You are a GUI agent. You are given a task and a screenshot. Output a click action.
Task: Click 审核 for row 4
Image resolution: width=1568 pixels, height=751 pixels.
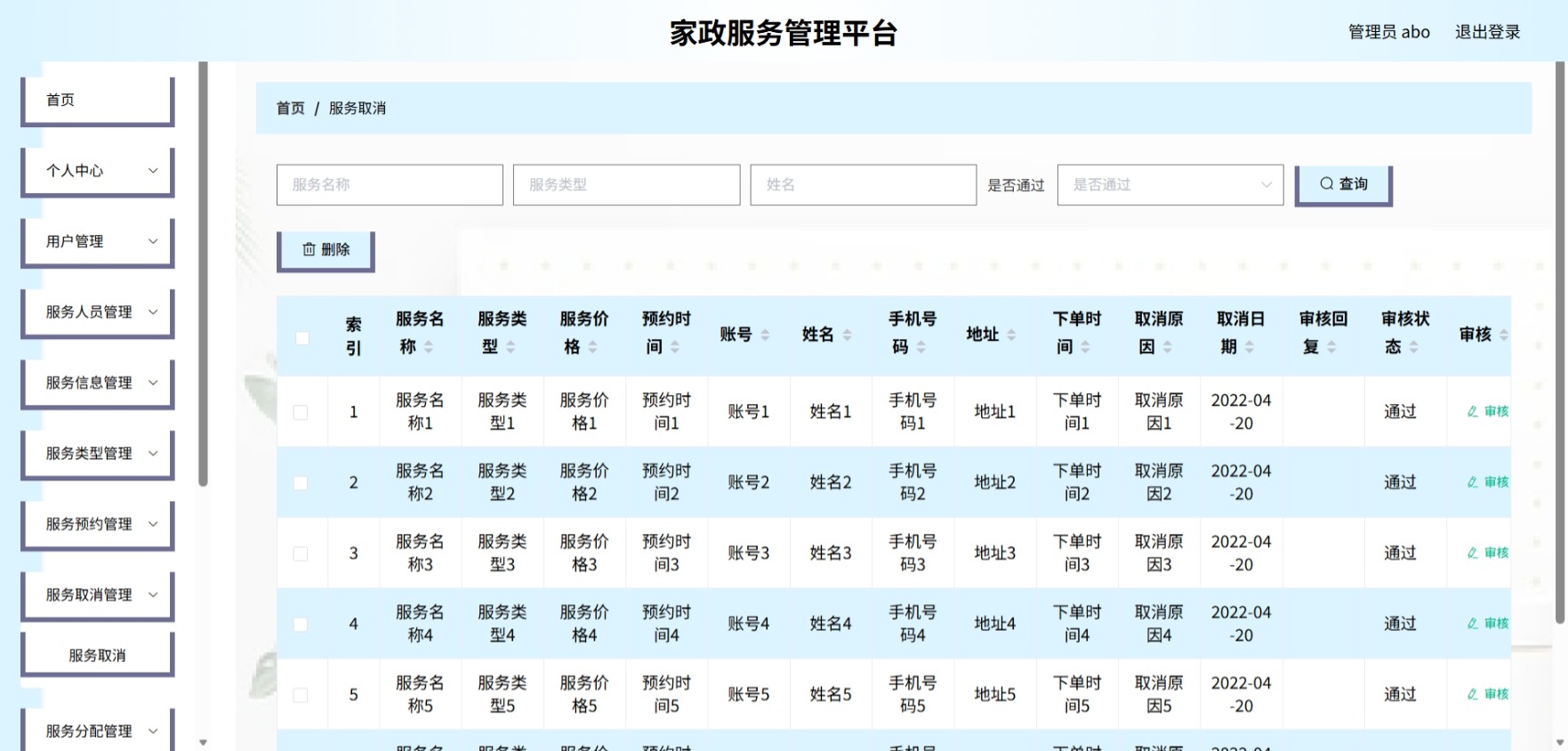point(1488,624)
